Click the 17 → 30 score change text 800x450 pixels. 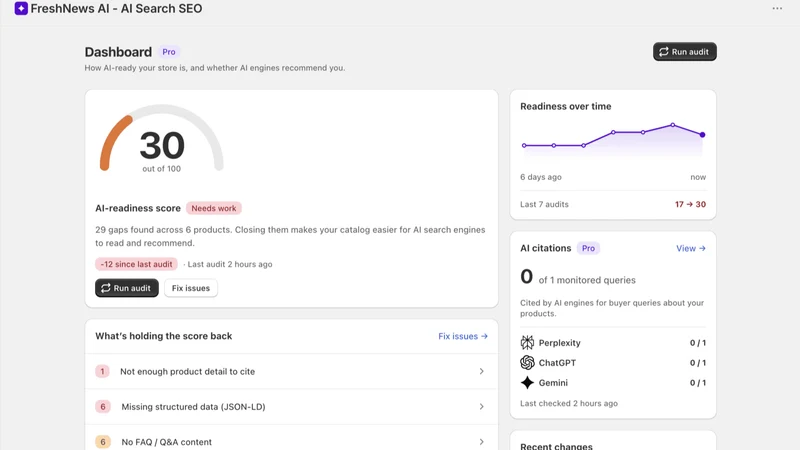click(x=690, y=204)
